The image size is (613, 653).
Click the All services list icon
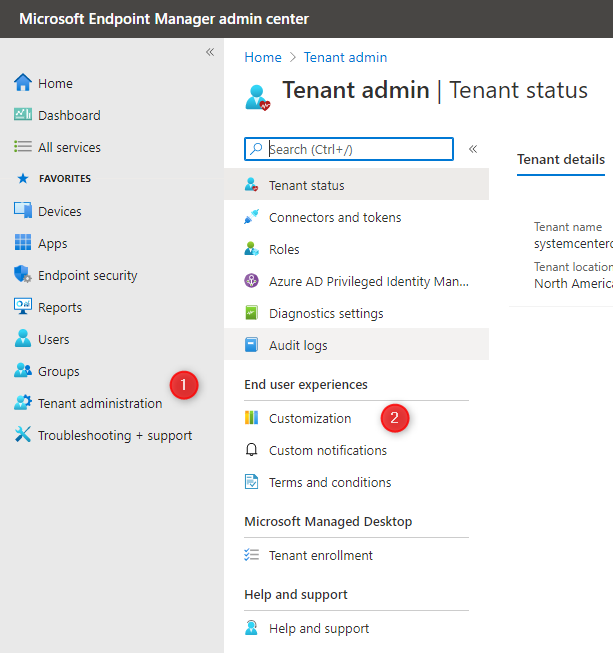23,147
